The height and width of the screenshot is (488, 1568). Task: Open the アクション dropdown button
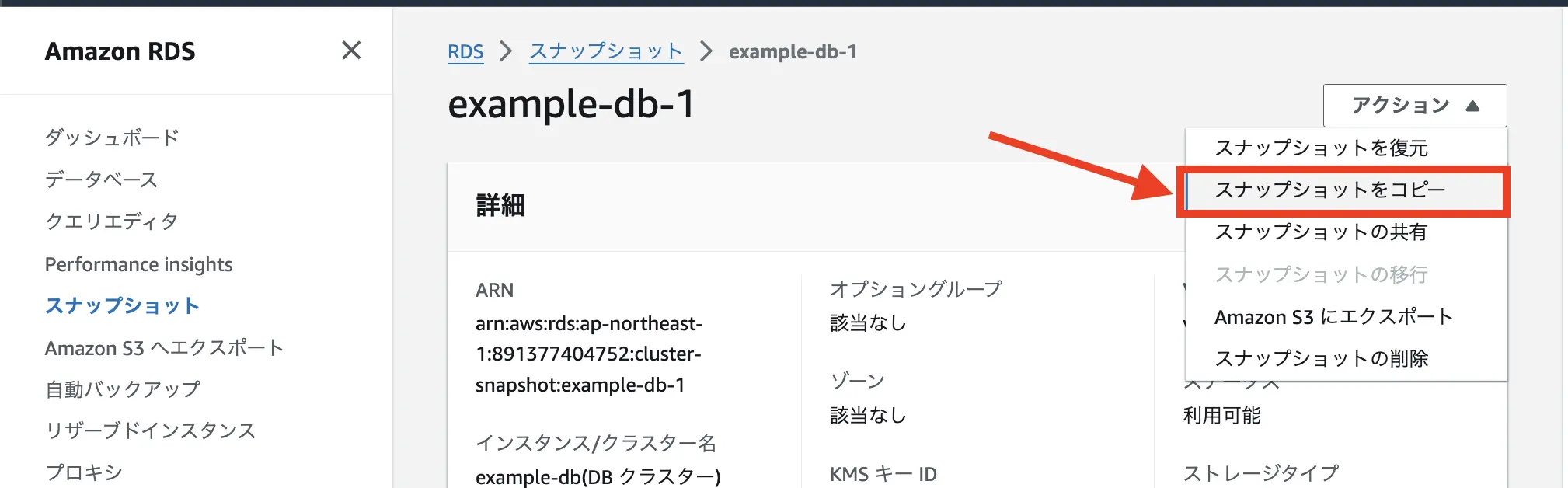pyautogui.click(x=1415, y=106)
